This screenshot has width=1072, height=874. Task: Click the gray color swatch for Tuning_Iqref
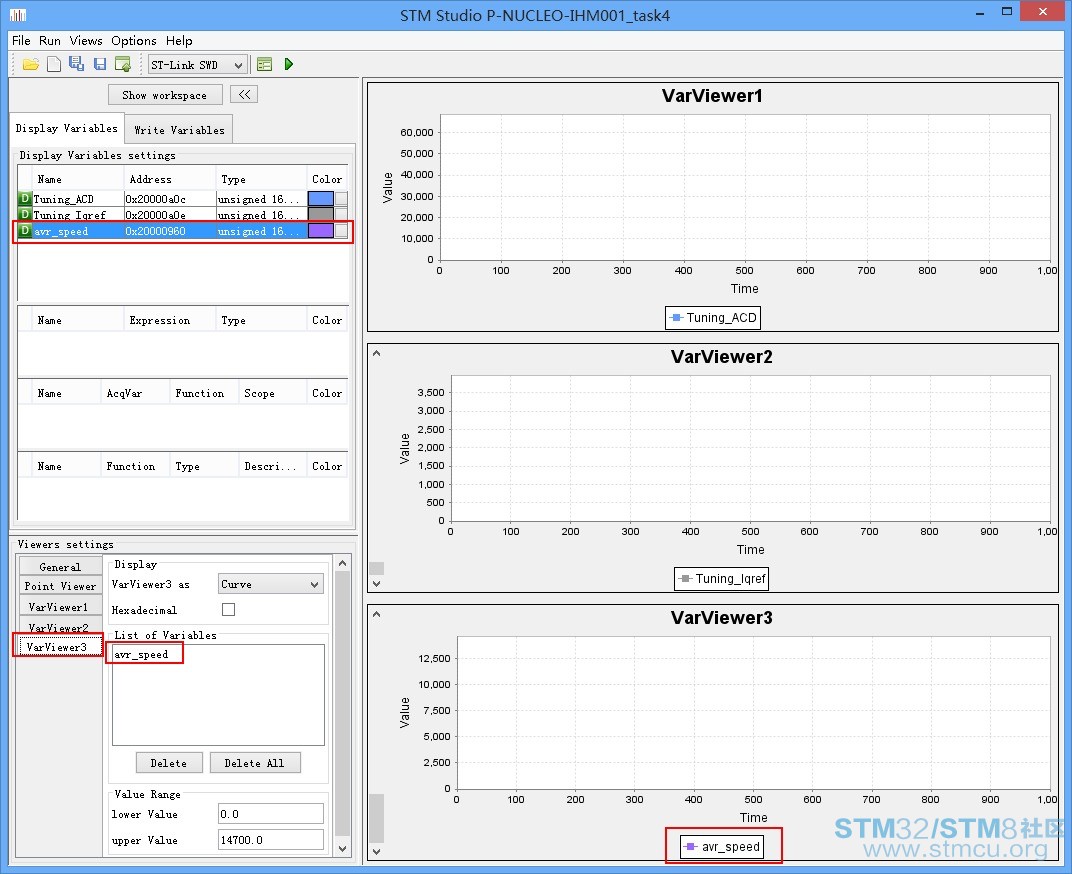321,215
